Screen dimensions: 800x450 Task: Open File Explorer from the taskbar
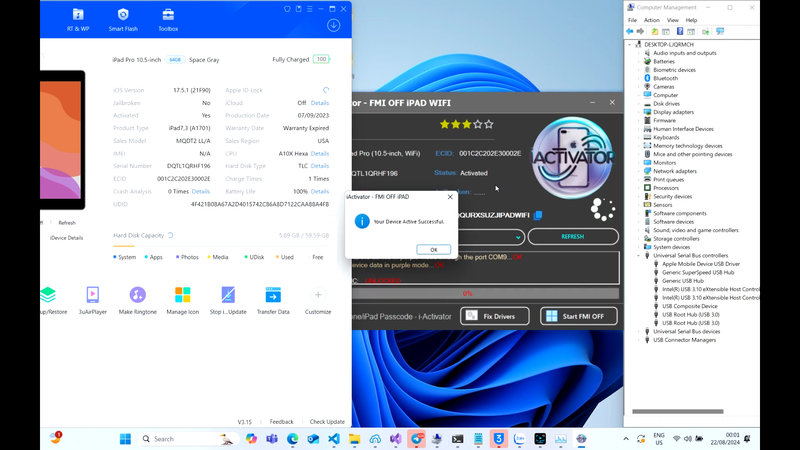(355, 439)
